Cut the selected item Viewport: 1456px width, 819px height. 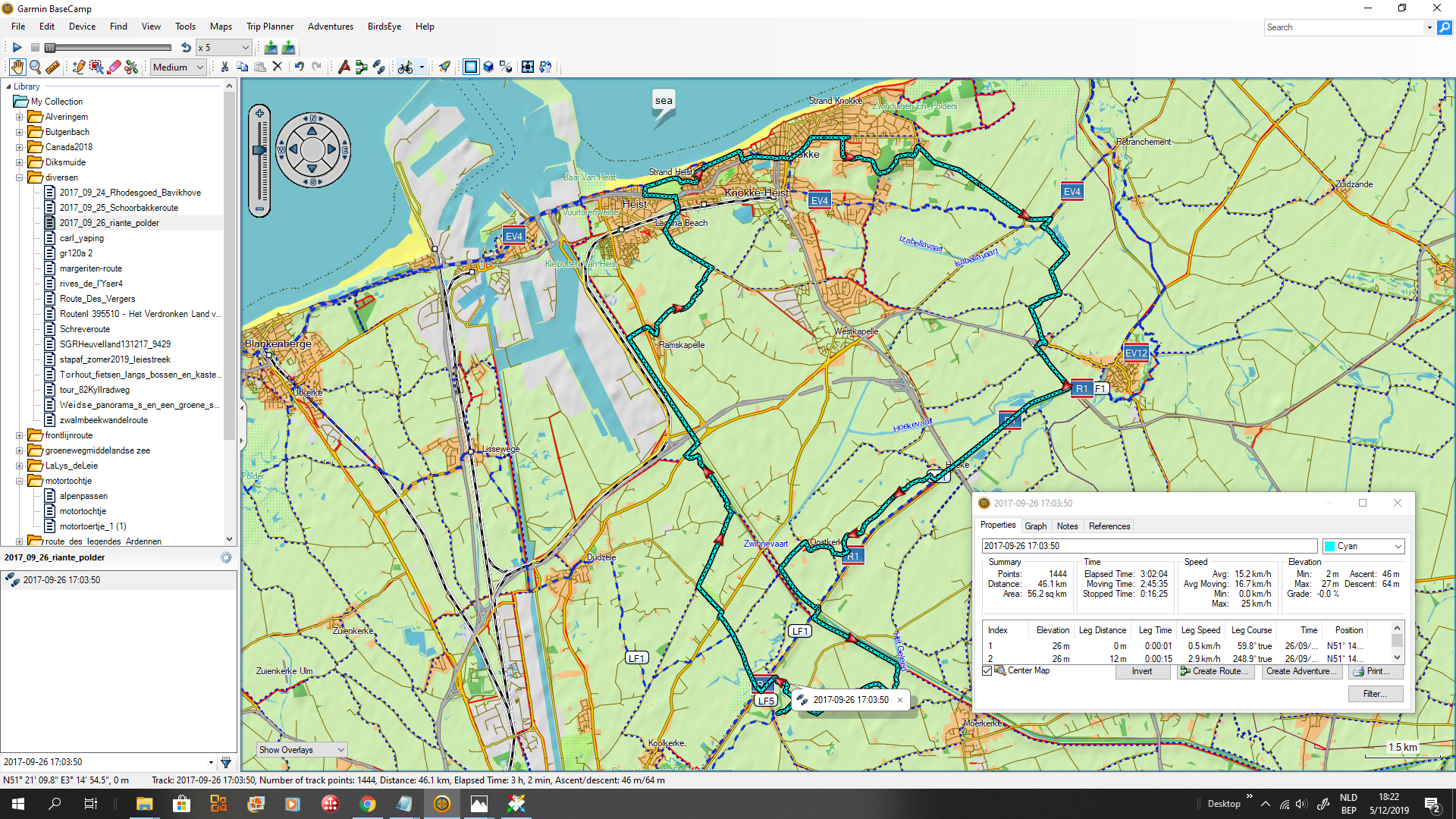pos(224,67)
